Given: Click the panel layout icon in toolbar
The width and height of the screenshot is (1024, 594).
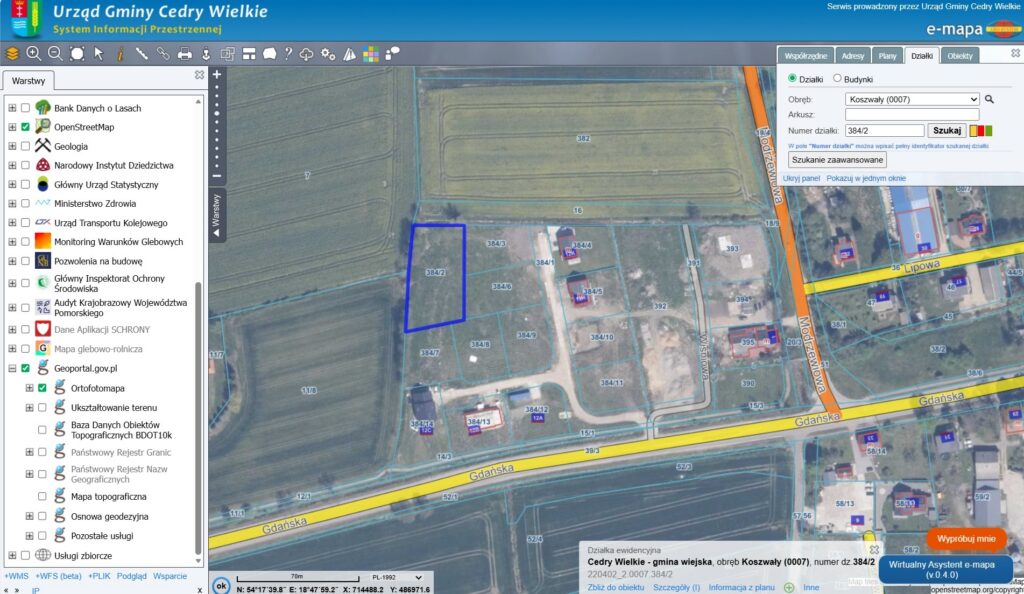Looking at the screenshot, I should (x=249, y=54).
